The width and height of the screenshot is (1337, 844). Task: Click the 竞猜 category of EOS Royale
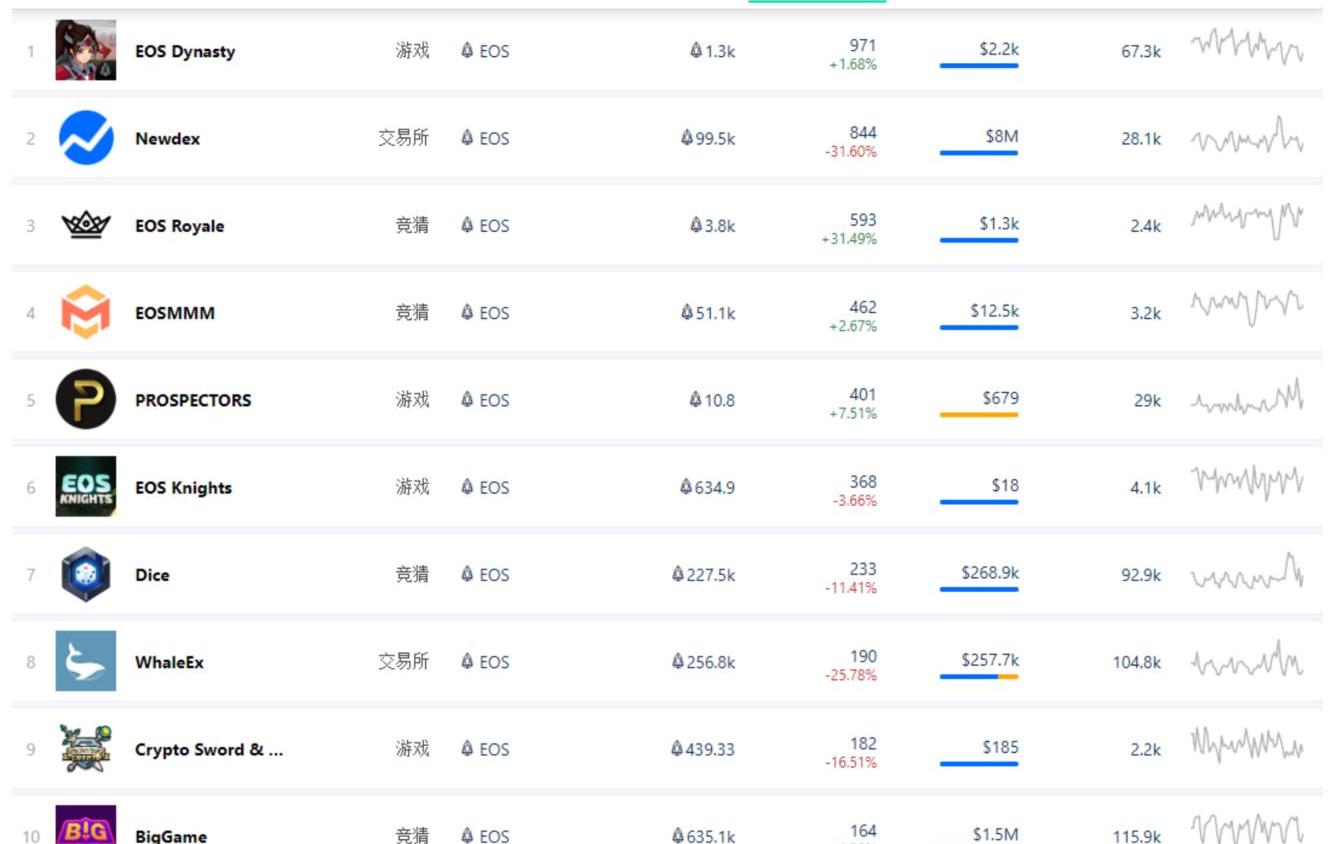click(412, 225)
